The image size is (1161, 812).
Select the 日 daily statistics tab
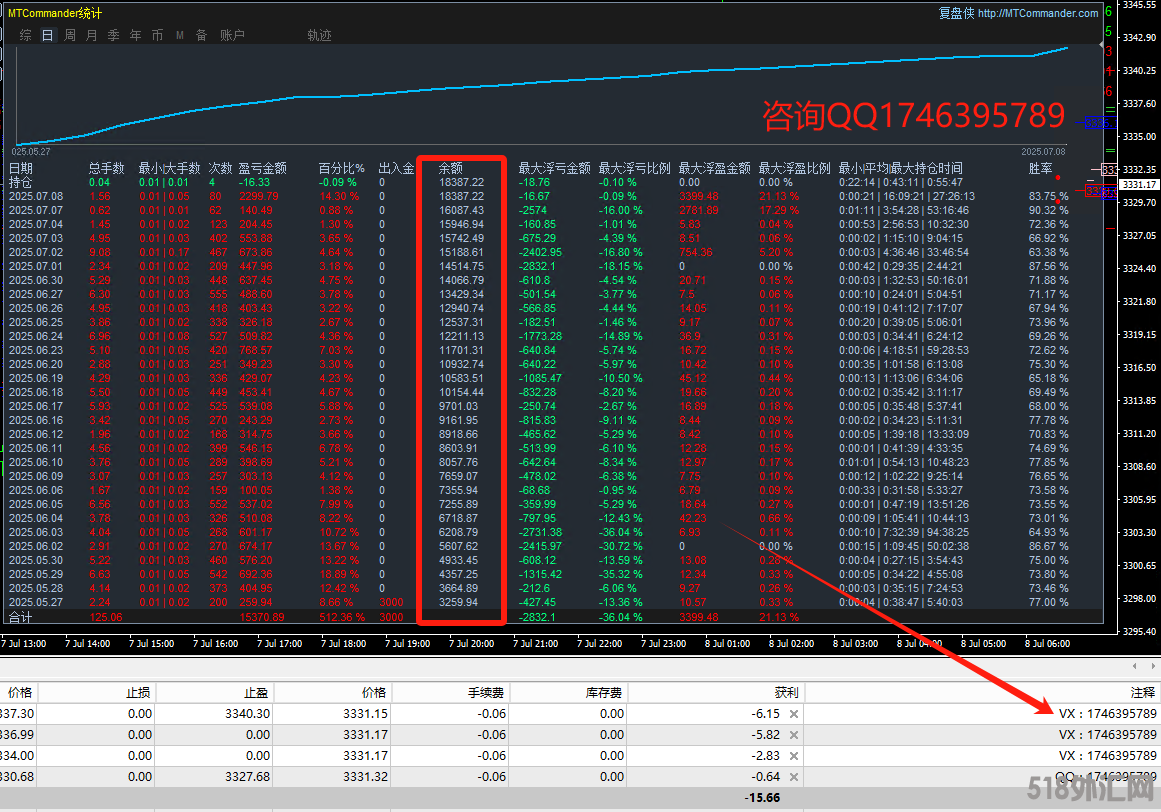click(x=48, y=35)
